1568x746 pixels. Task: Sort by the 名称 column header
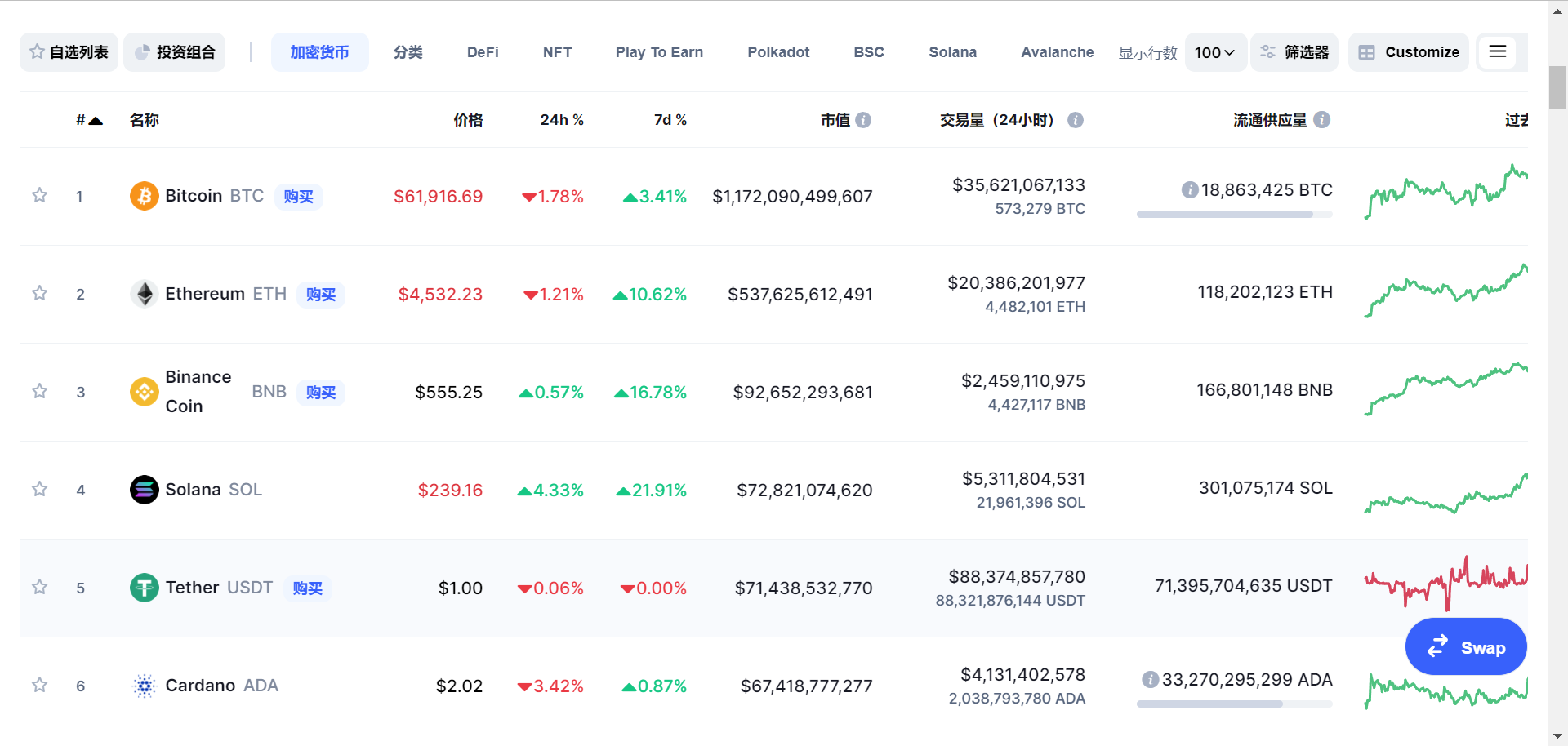click(145, 120)
